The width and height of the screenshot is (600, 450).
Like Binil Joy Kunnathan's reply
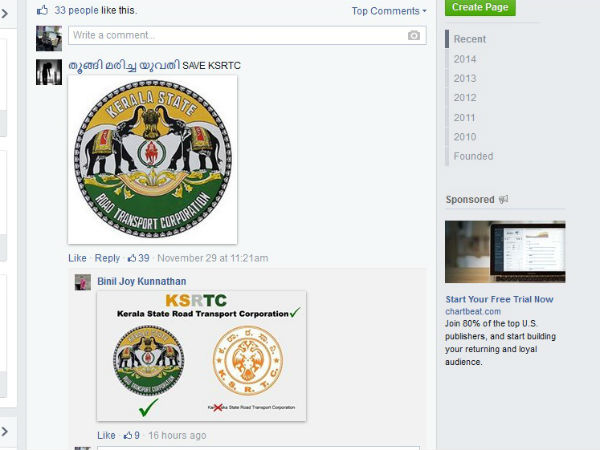click(x=106, y=435)
